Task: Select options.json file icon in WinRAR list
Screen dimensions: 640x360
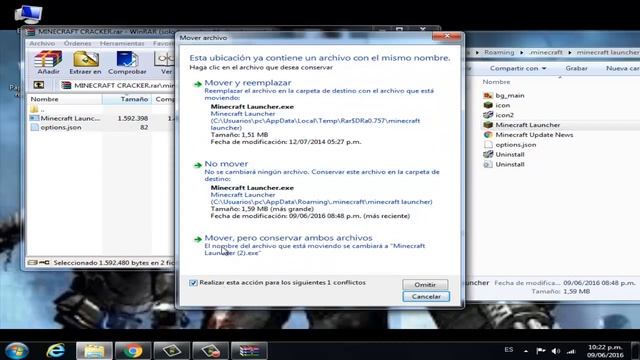Action: (34, 127)
